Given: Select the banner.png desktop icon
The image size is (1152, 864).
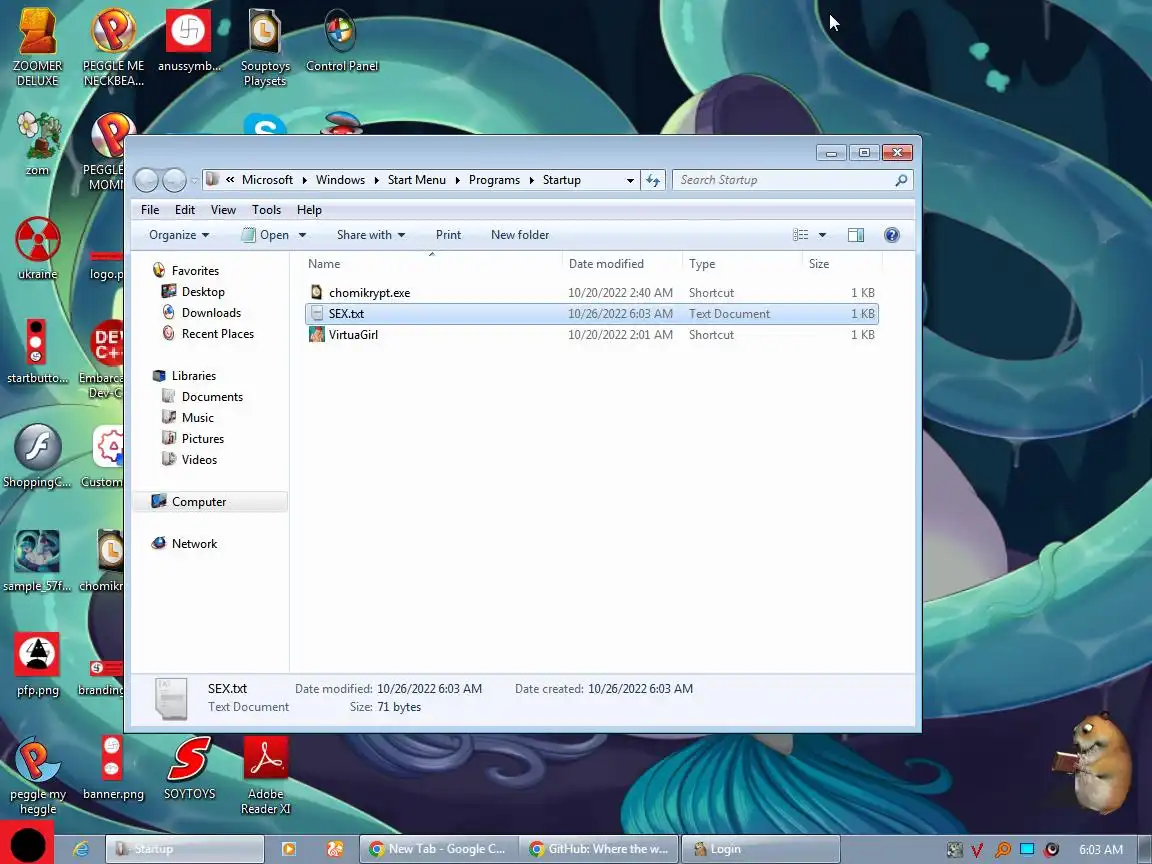Looking at the screenshot, I should pyautogui.click(x=113, y=768).
